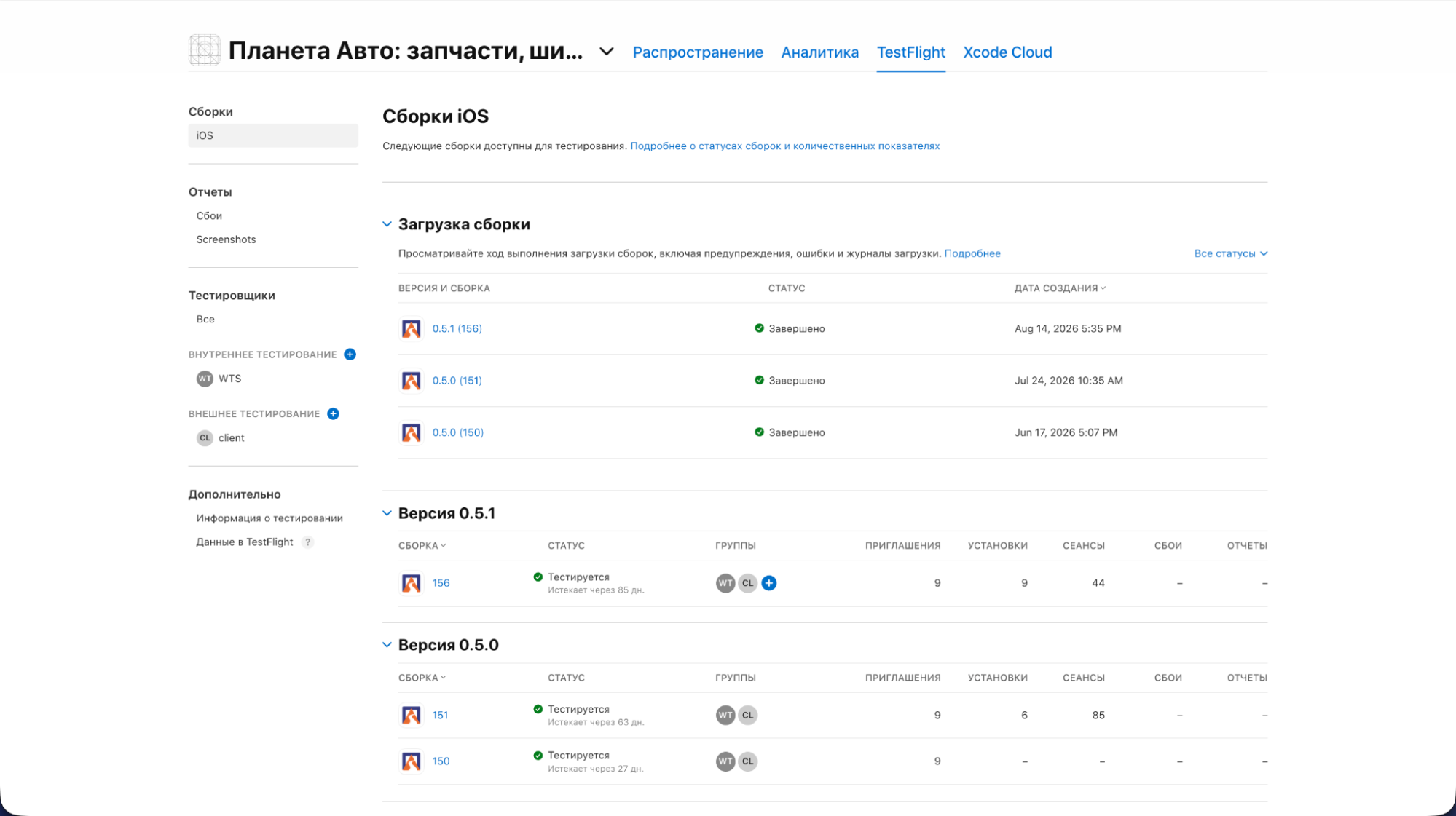The image size is (1456, 816).
Task: Add an internal testing group with plus icon
Action: click(x=350, y=354)
